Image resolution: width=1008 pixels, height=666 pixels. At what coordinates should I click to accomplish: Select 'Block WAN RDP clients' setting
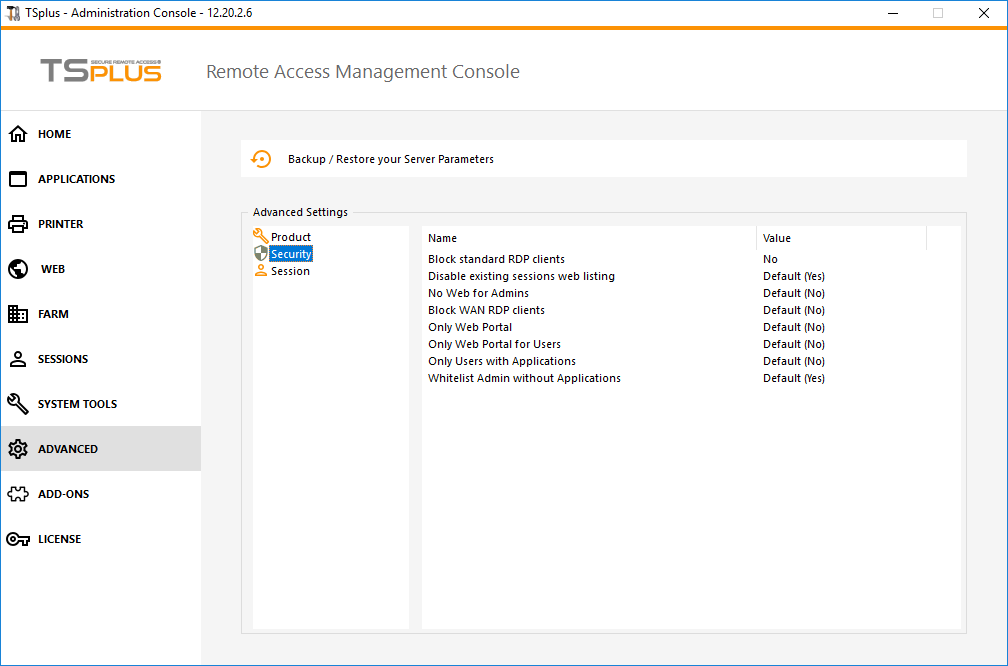click(486, 310)
